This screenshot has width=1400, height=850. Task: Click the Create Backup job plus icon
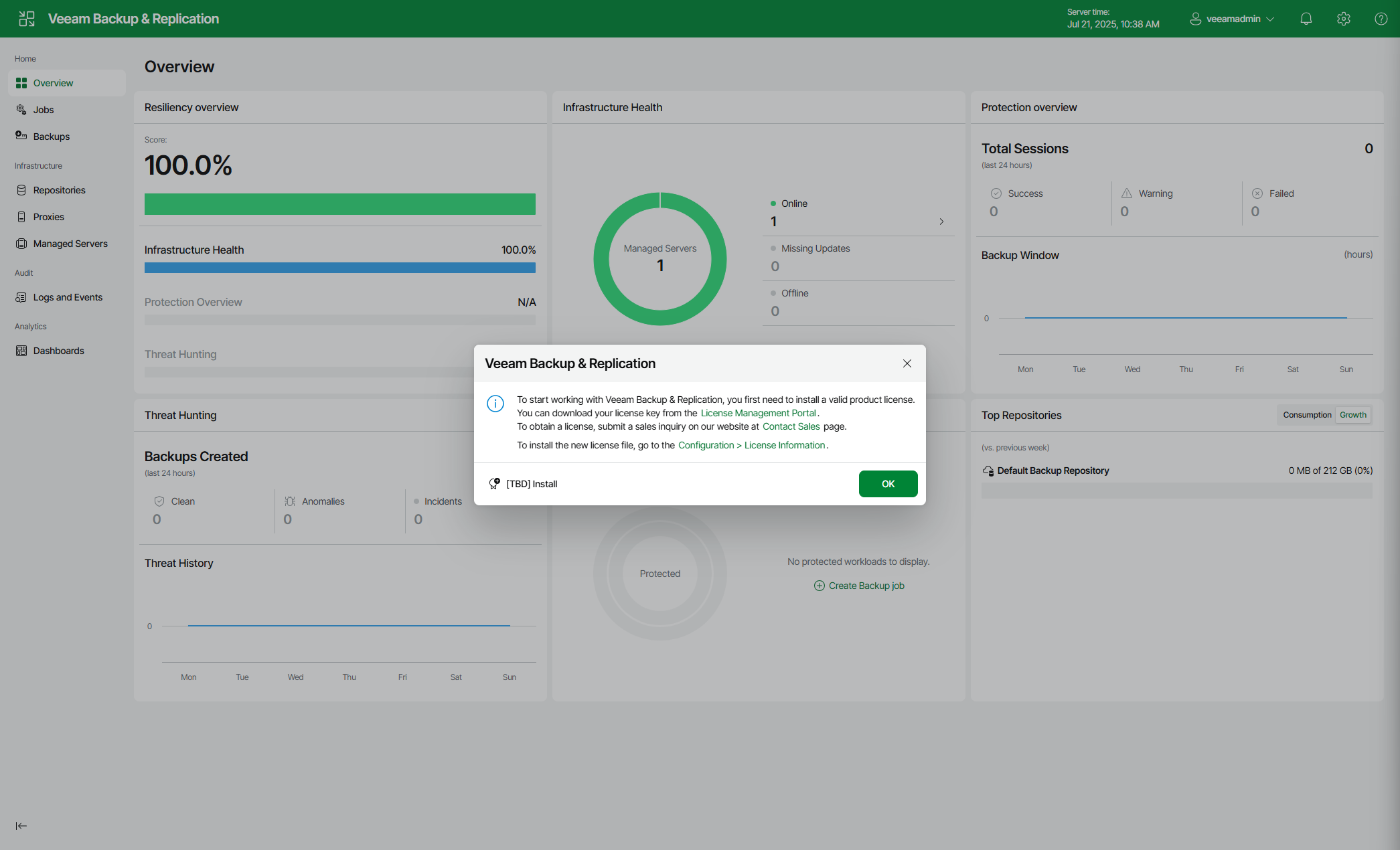[x=819, y=586]
